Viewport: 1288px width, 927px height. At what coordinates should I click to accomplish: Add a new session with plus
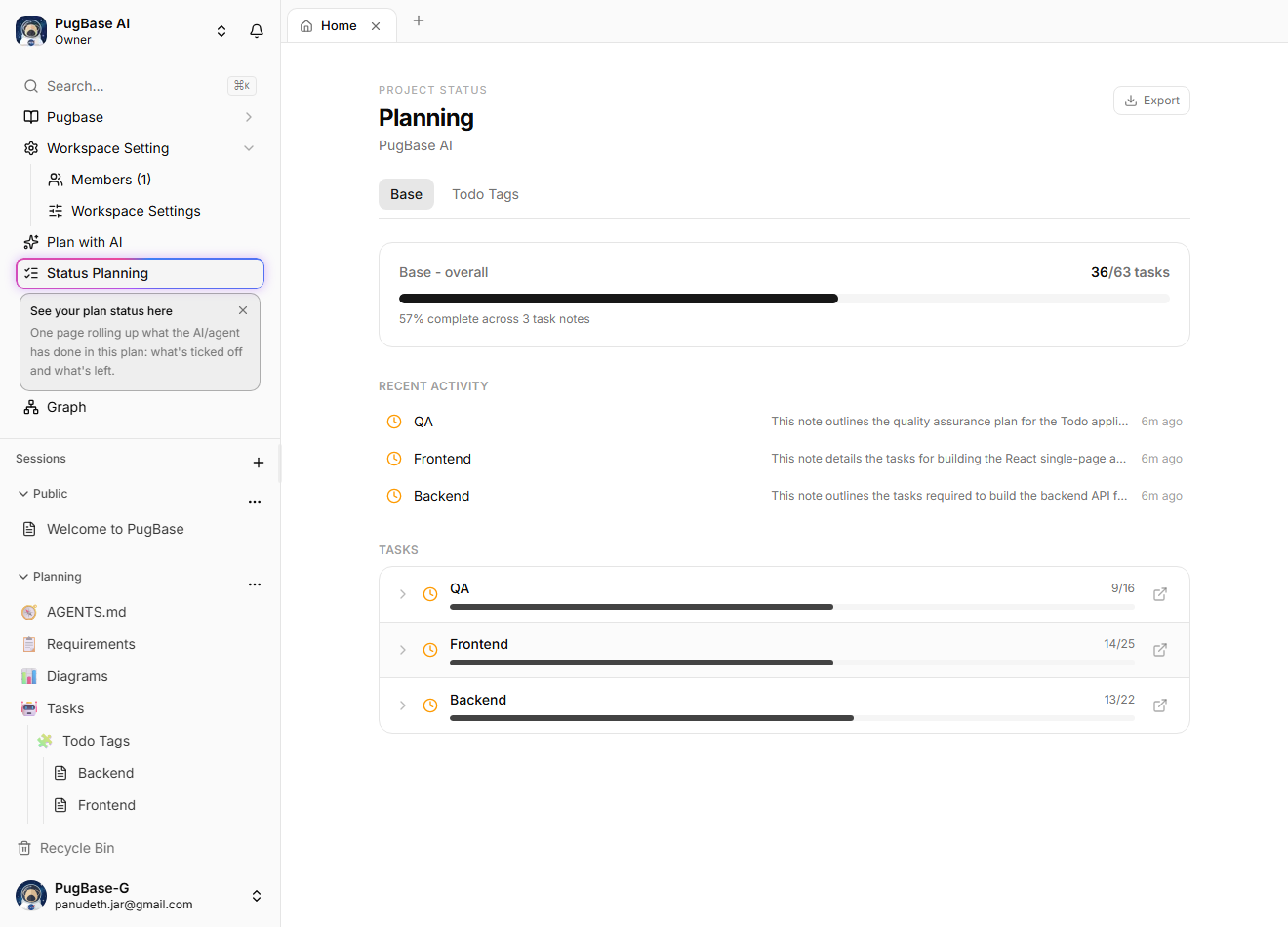pyautogui.click(x=259, y=463)
